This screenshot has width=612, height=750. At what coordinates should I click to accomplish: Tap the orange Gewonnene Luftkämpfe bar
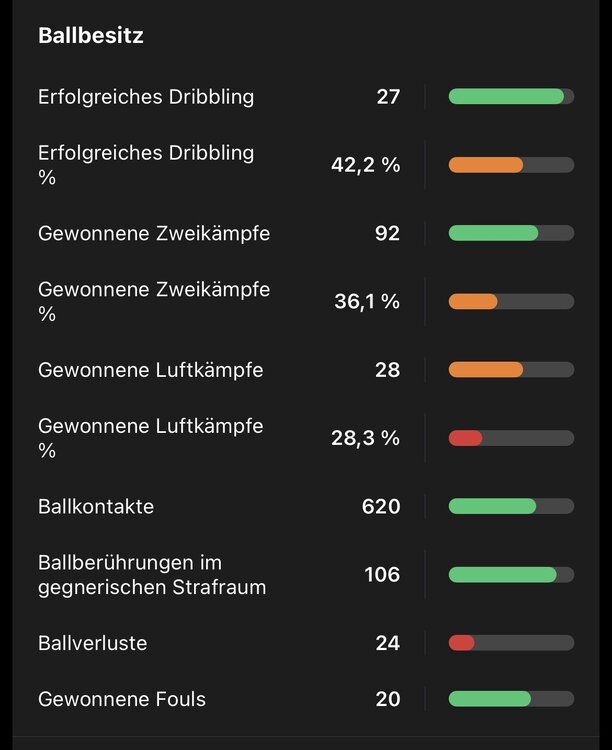511,370
